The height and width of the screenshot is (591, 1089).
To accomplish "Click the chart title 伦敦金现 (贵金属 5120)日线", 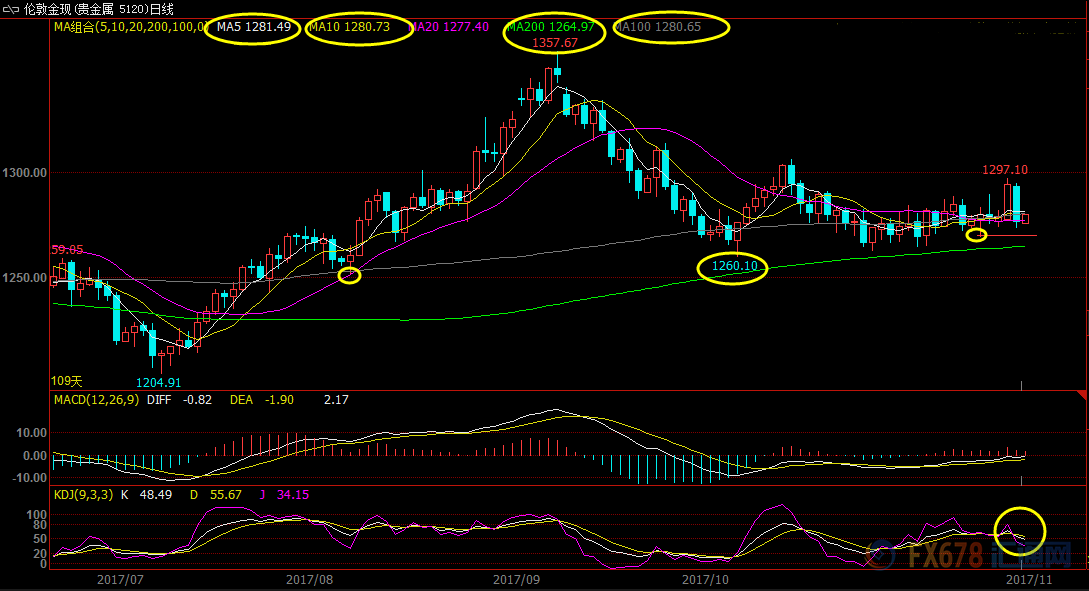I will pos(99,10).
